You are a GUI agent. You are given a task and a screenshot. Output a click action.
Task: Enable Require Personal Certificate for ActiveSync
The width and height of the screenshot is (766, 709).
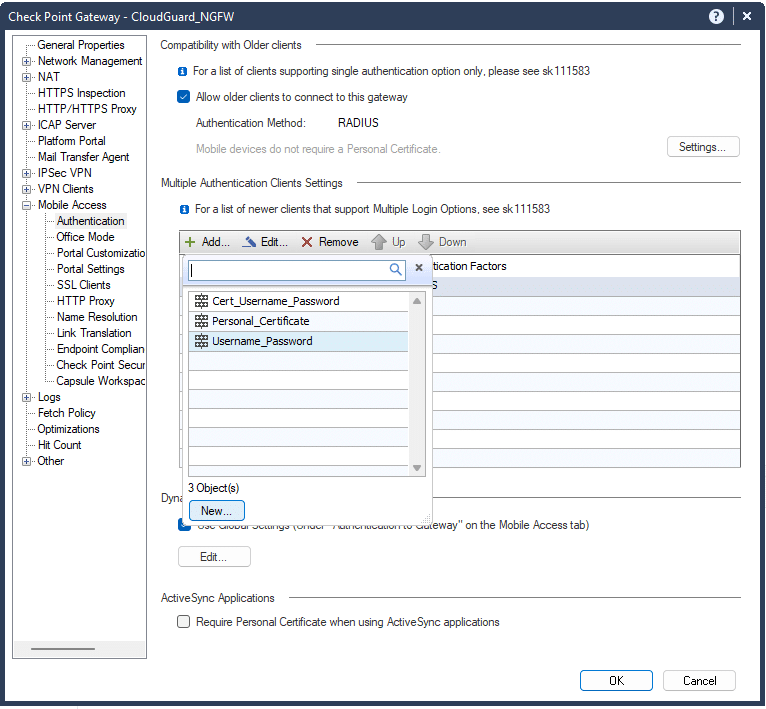[183, 622]
